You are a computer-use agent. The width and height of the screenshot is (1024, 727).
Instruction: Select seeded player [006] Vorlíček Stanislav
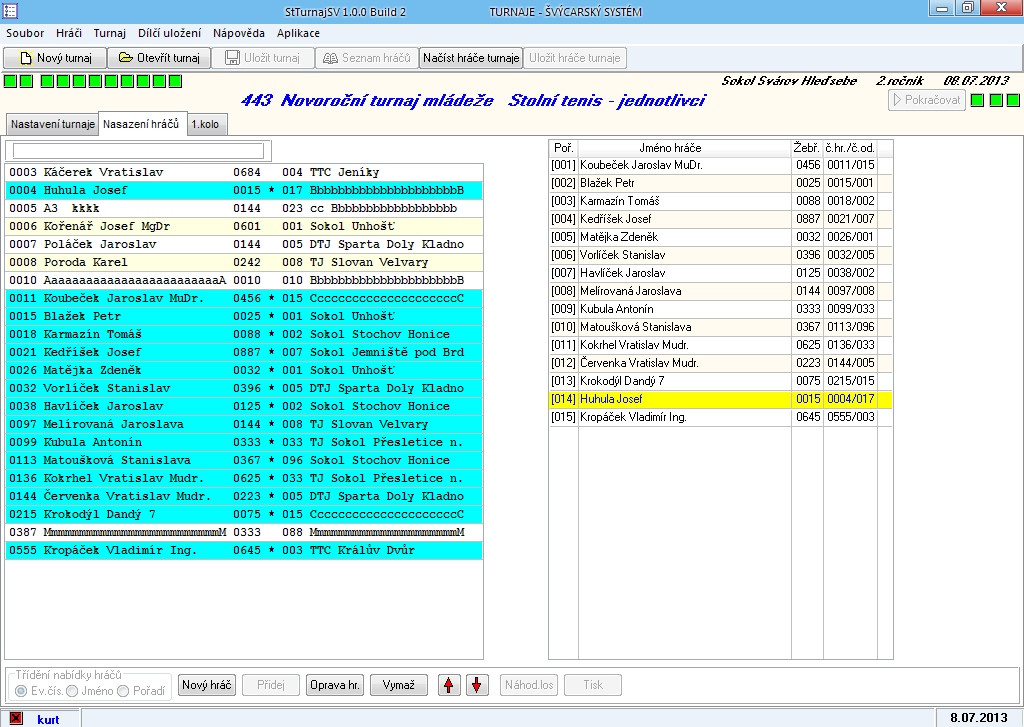pos(720,255)
